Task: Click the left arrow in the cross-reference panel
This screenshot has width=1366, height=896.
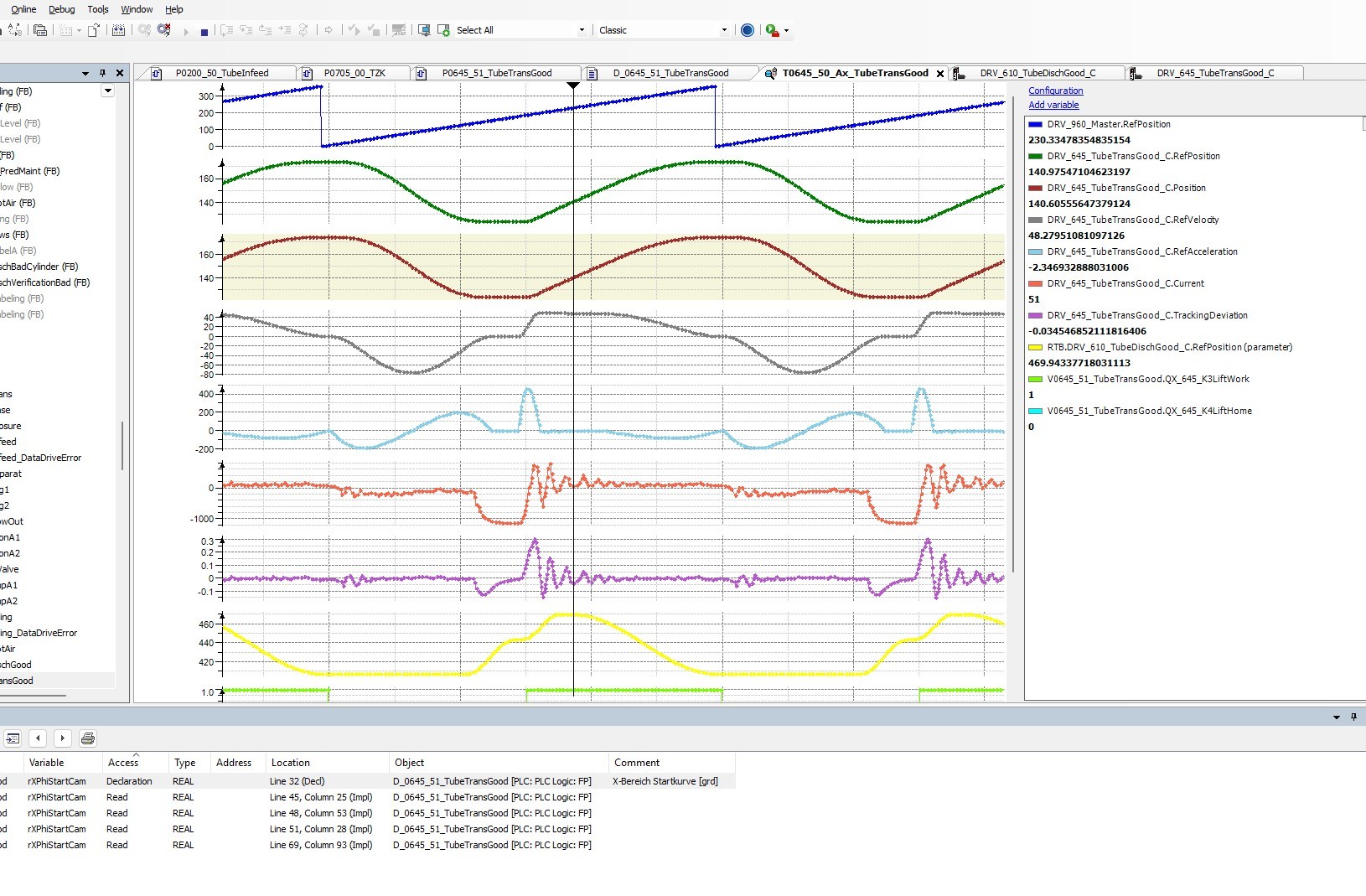Action: click(38, 738)
